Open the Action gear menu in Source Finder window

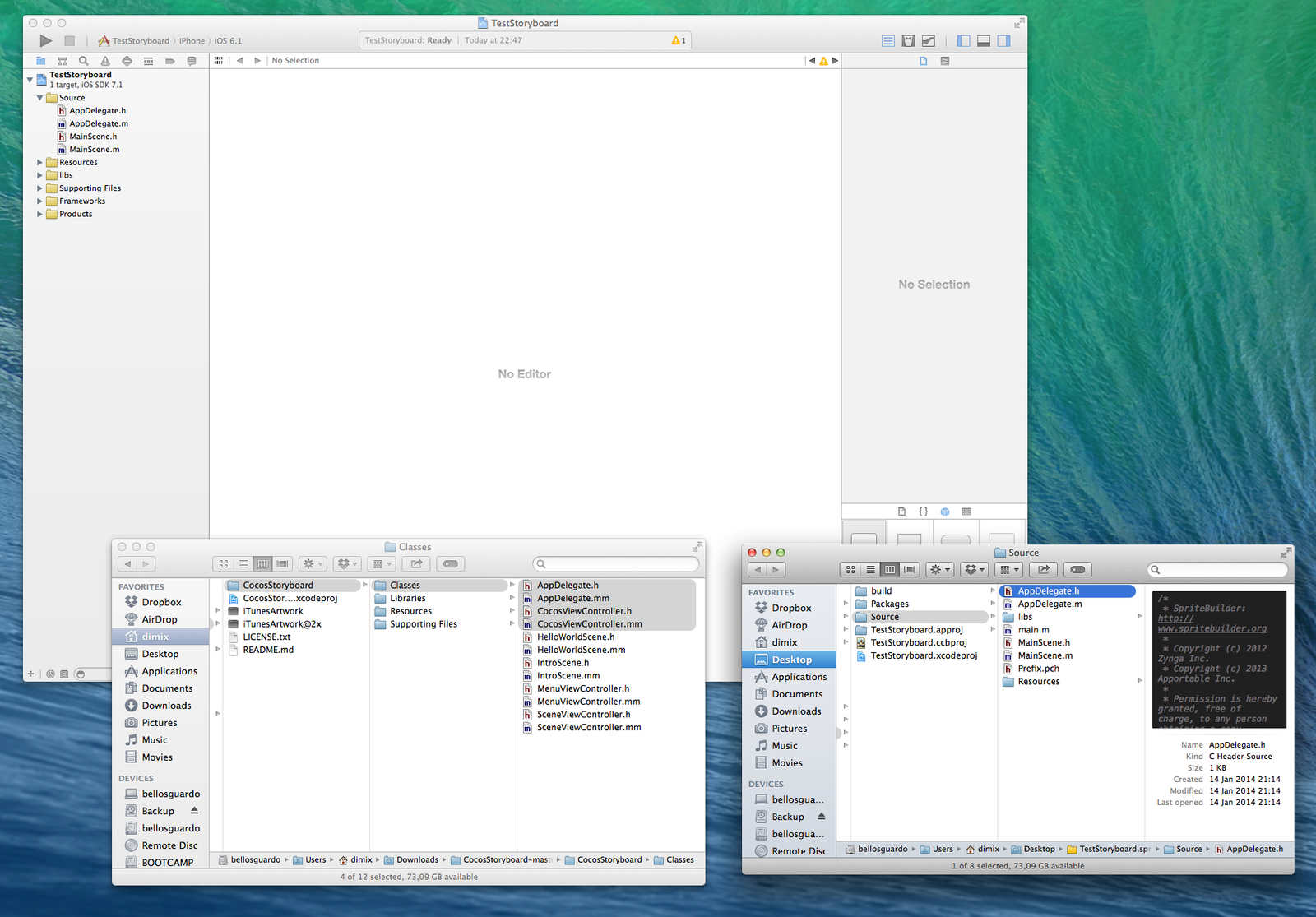click(x=939, y=569)
